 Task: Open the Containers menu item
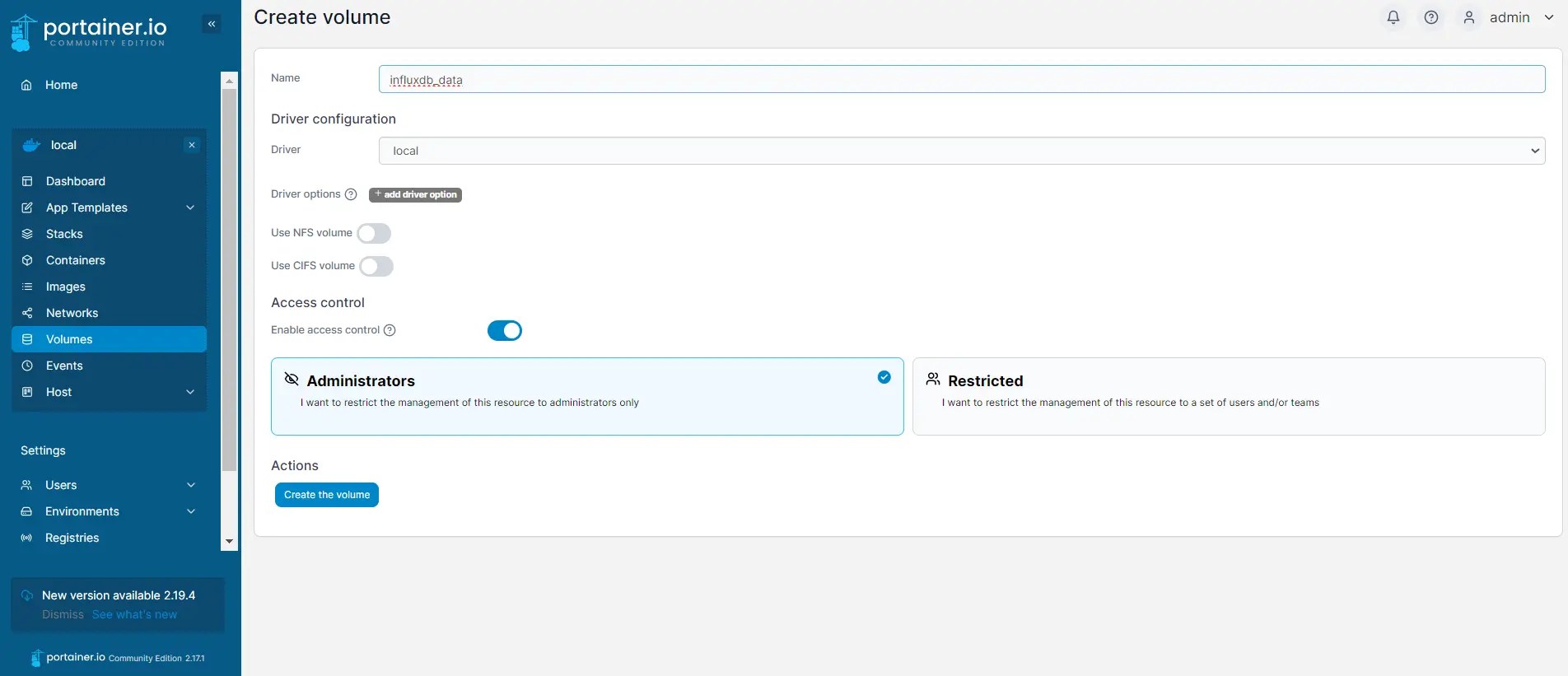click(109, 260)
